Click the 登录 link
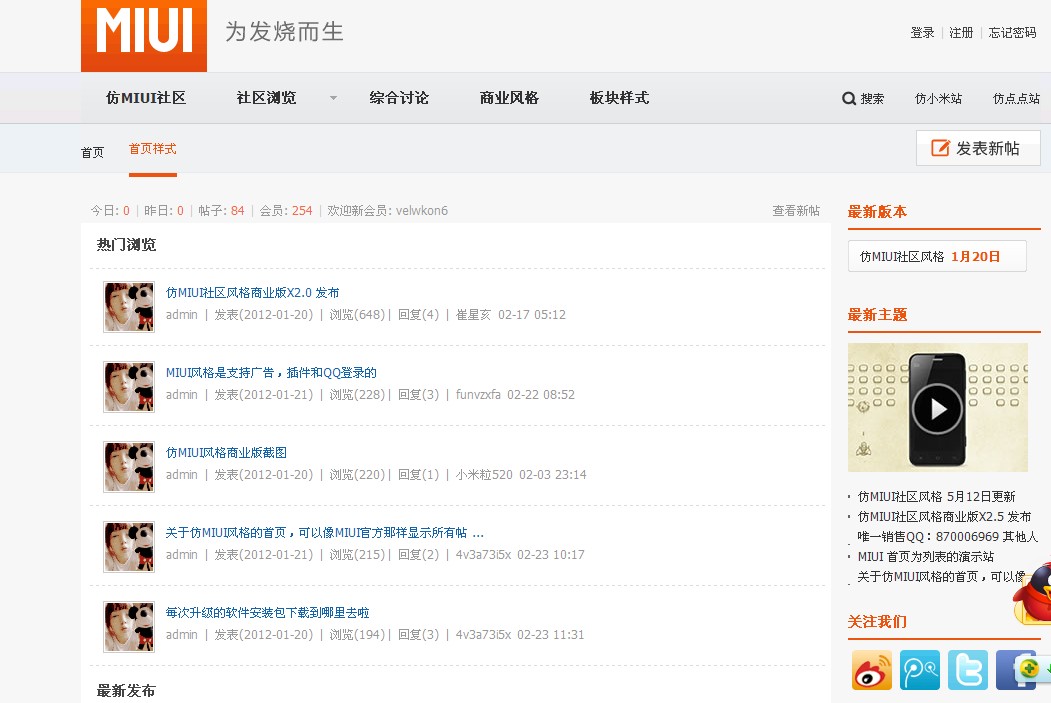The image size is (1051, 703). [x=922, y=33]
